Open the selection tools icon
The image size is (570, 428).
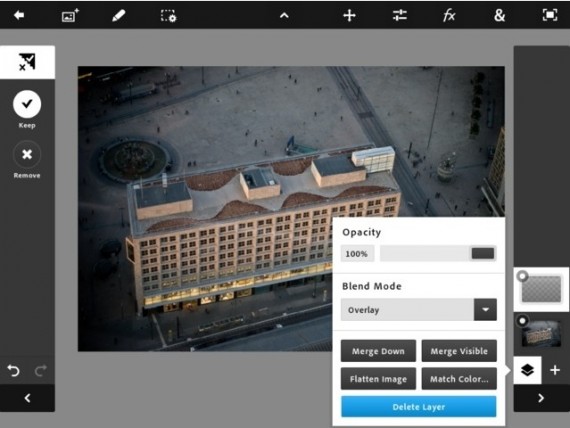(x=168, y=16)
